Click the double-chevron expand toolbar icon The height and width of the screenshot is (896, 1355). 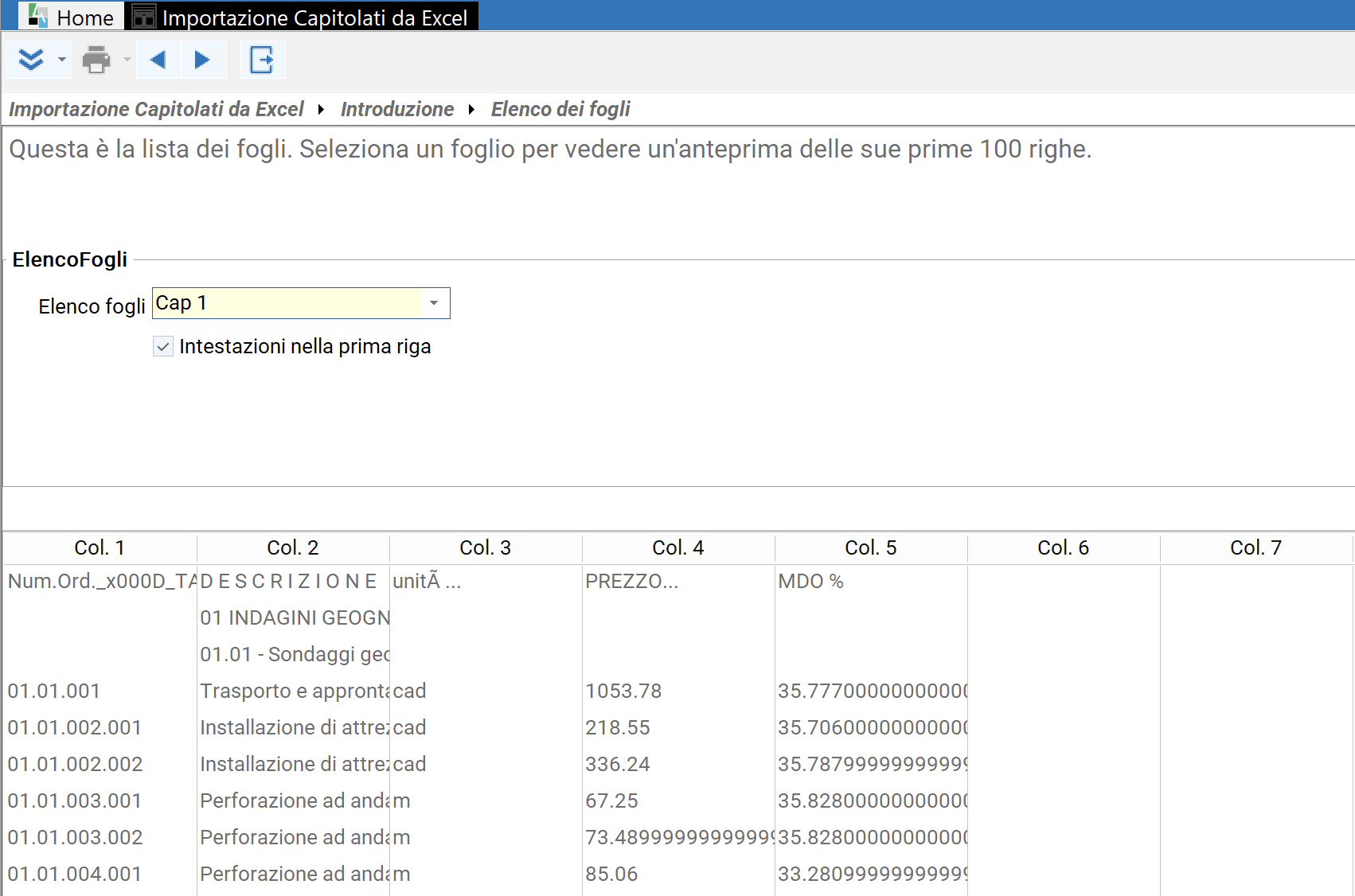(30, 60)
